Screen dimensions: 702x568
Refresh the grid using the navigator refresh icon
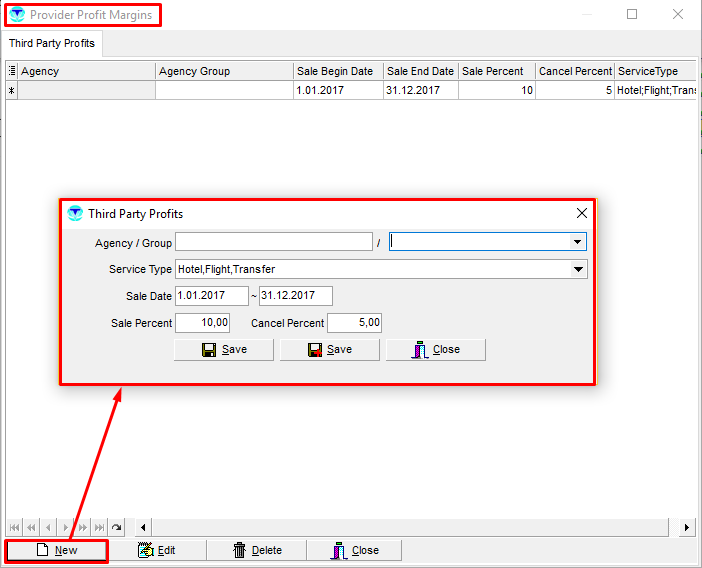pyautogui.click(x=117, y=527)
